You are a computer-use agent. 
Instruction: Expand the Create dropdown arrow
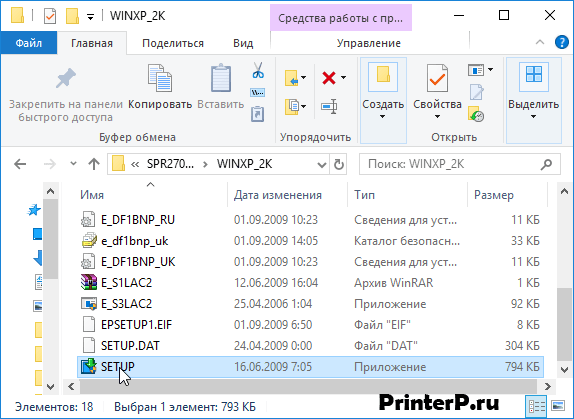pos(383,117)
